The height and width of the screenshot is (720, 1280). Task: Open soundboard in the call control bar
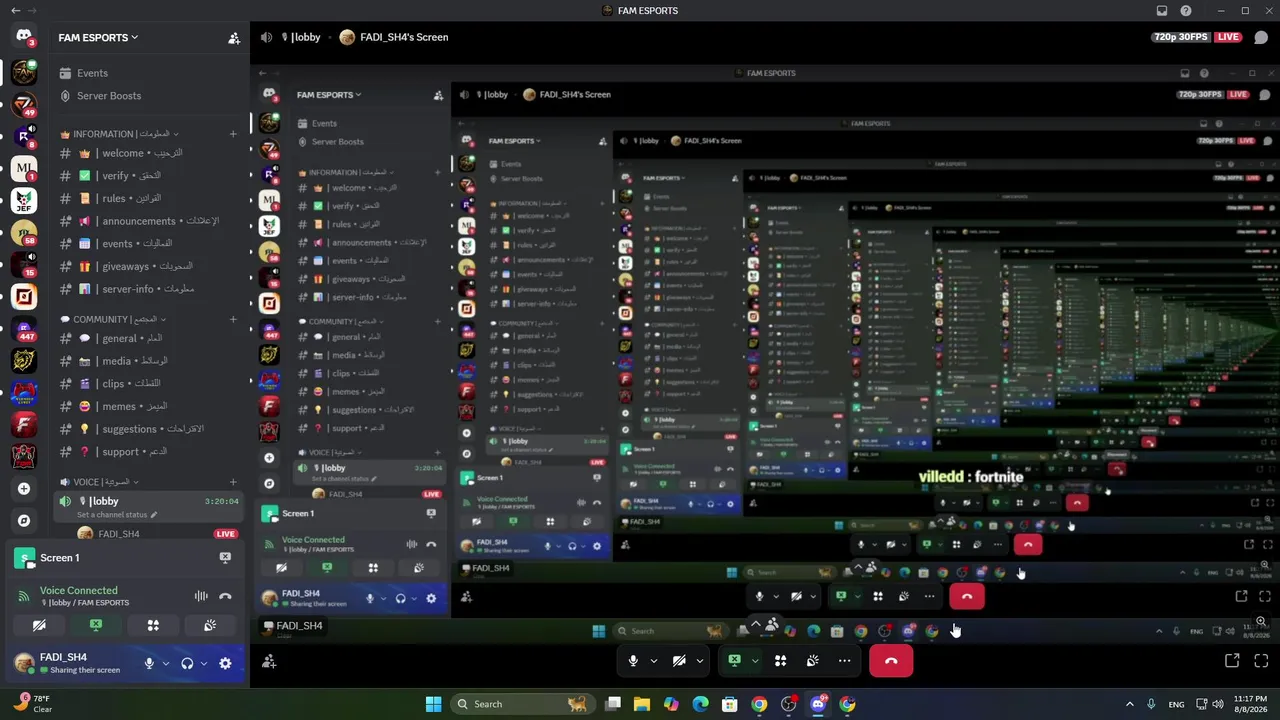point(813,661)
